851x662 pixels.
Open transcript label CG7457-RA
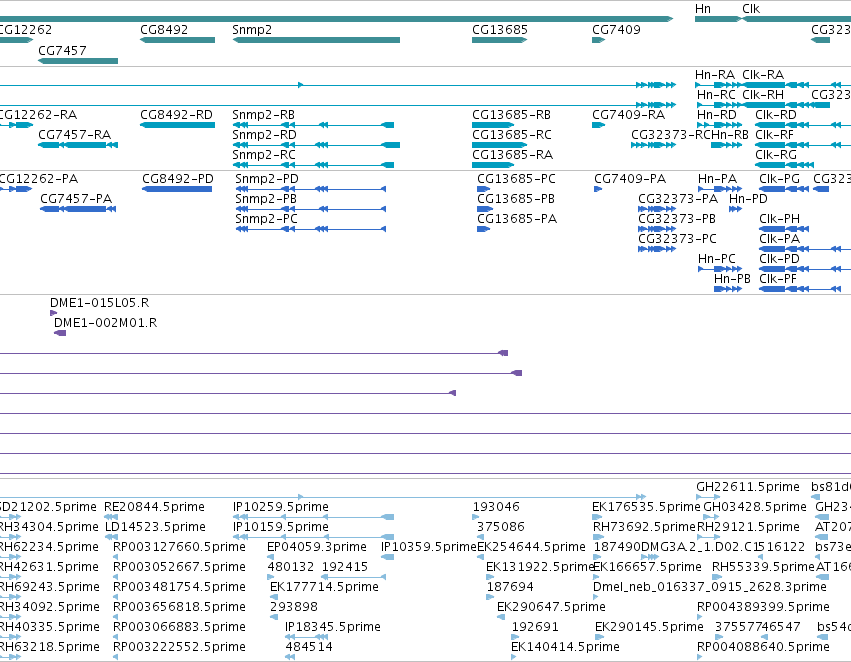[74, 135]
